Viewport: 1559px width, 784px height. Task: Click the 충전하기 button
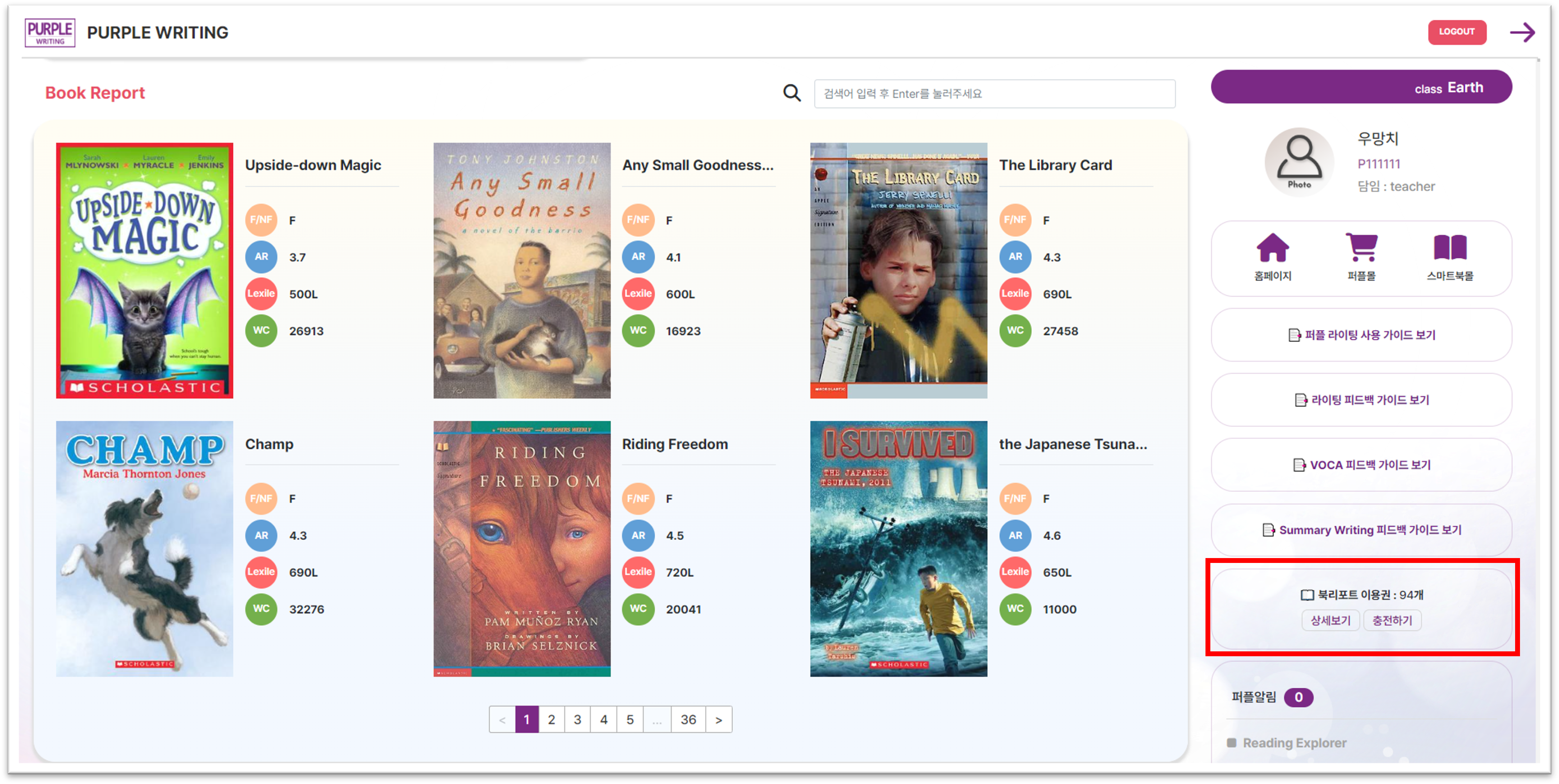tap(1392, 621)
